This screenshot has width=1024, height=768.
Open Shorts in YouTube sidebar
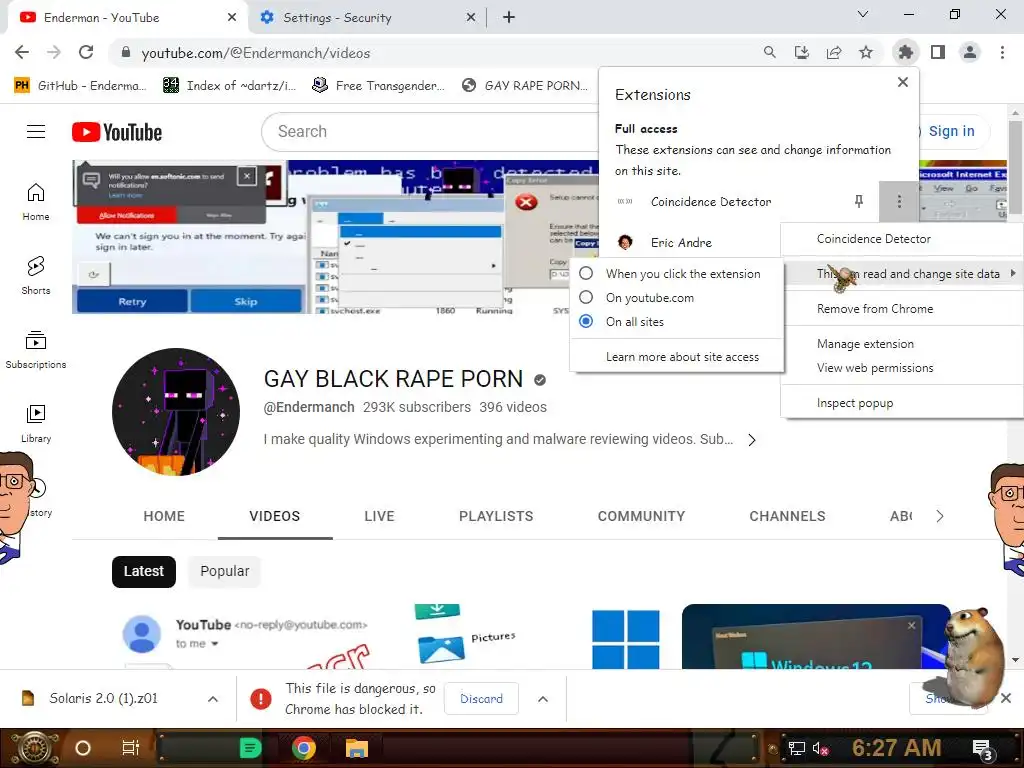36,276
